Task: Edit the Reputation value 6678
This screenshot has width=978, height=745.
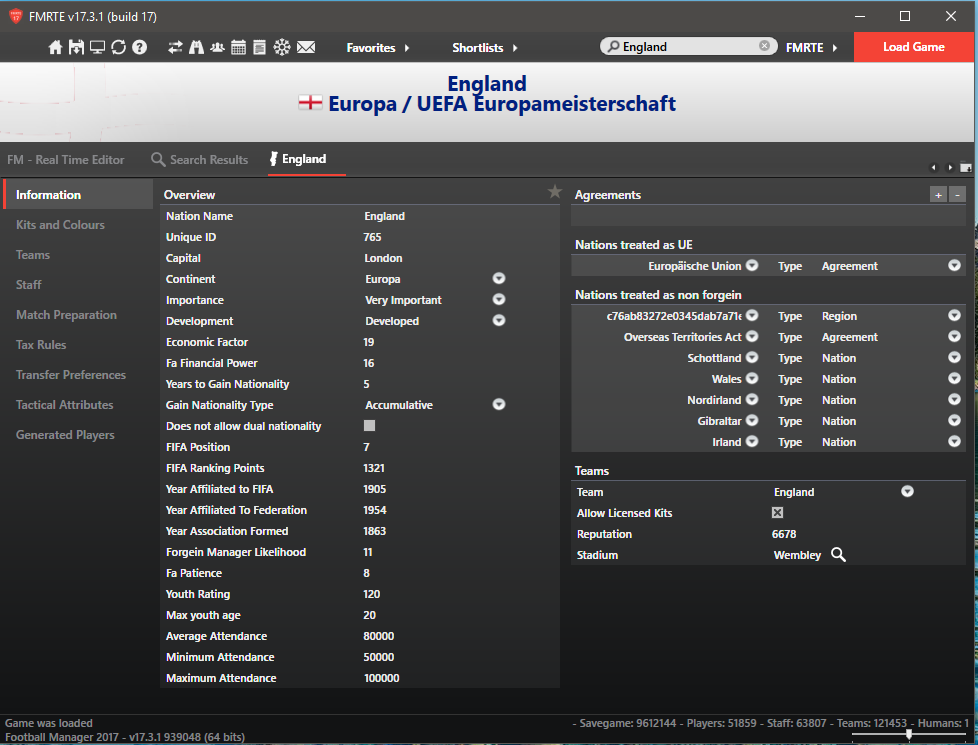Action: point(784,534)
